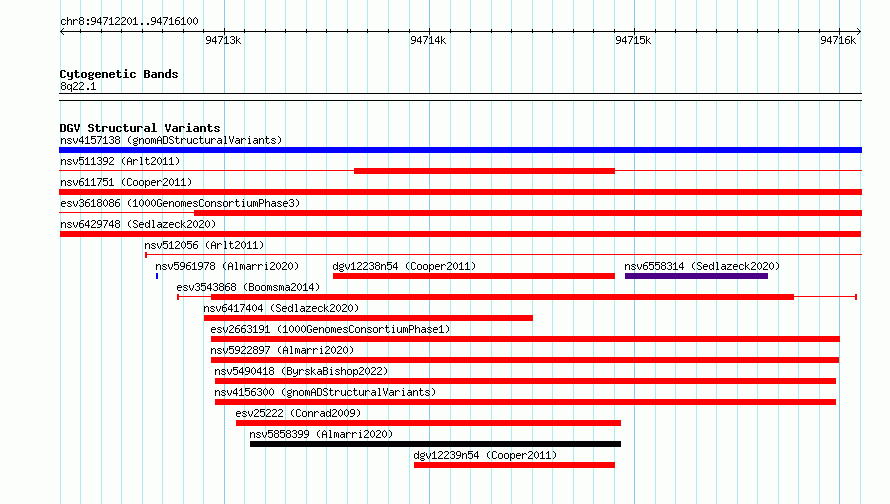Open variant nsv5490418 (ByrskaBishop2022) label
Image resolution: width=890 pixels, height=504 pixels.
[301, 371]
